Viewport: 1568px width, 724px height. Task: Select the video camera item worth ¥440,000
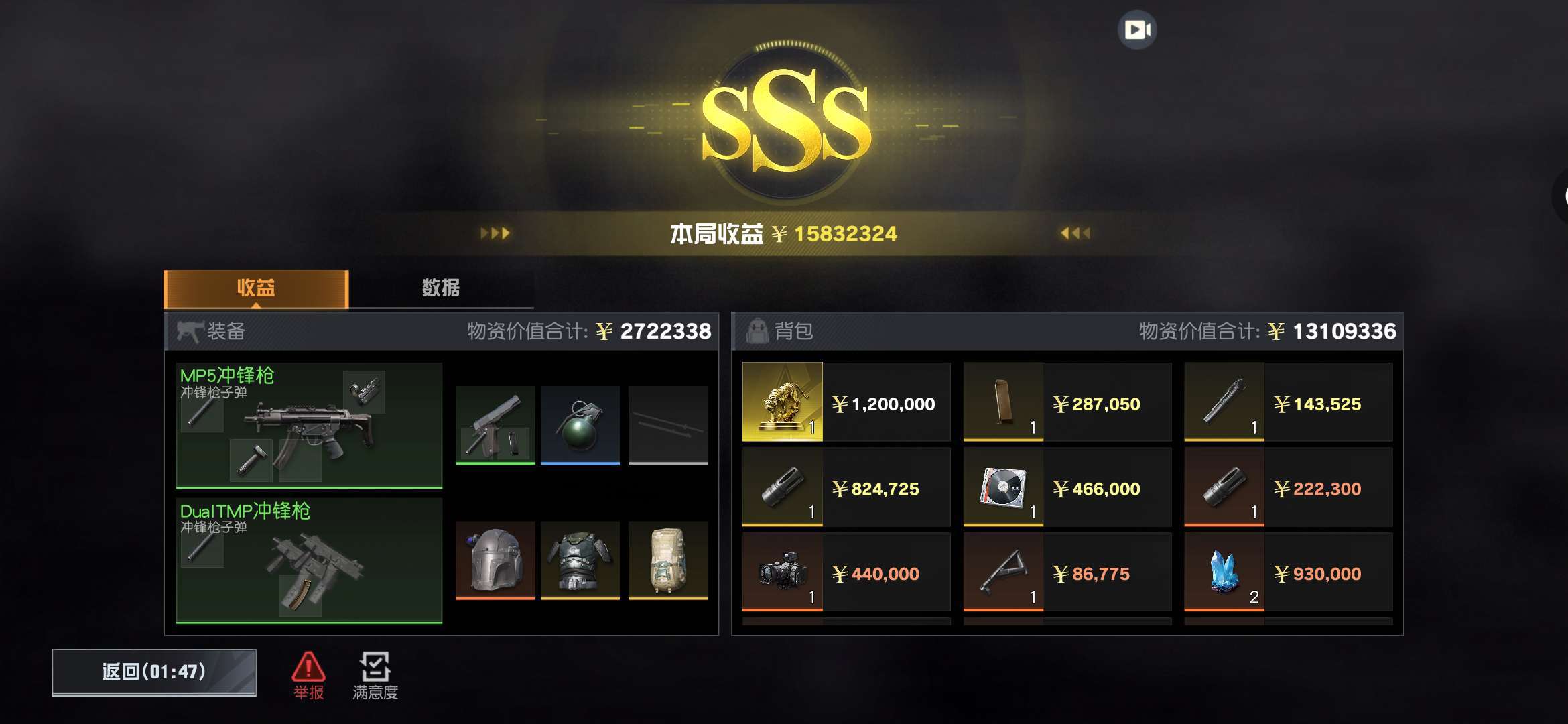pyautogui.click(x=846, y=572)
